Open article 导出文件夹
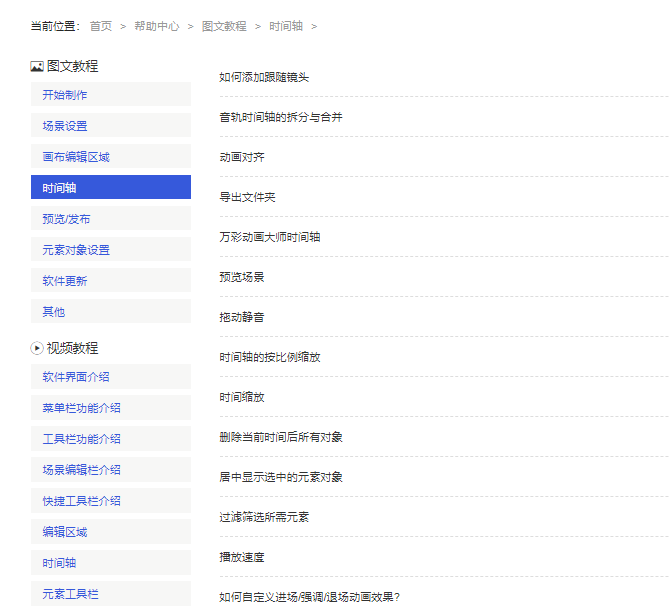This screenshot has height=608, width=670. point(247,197)
